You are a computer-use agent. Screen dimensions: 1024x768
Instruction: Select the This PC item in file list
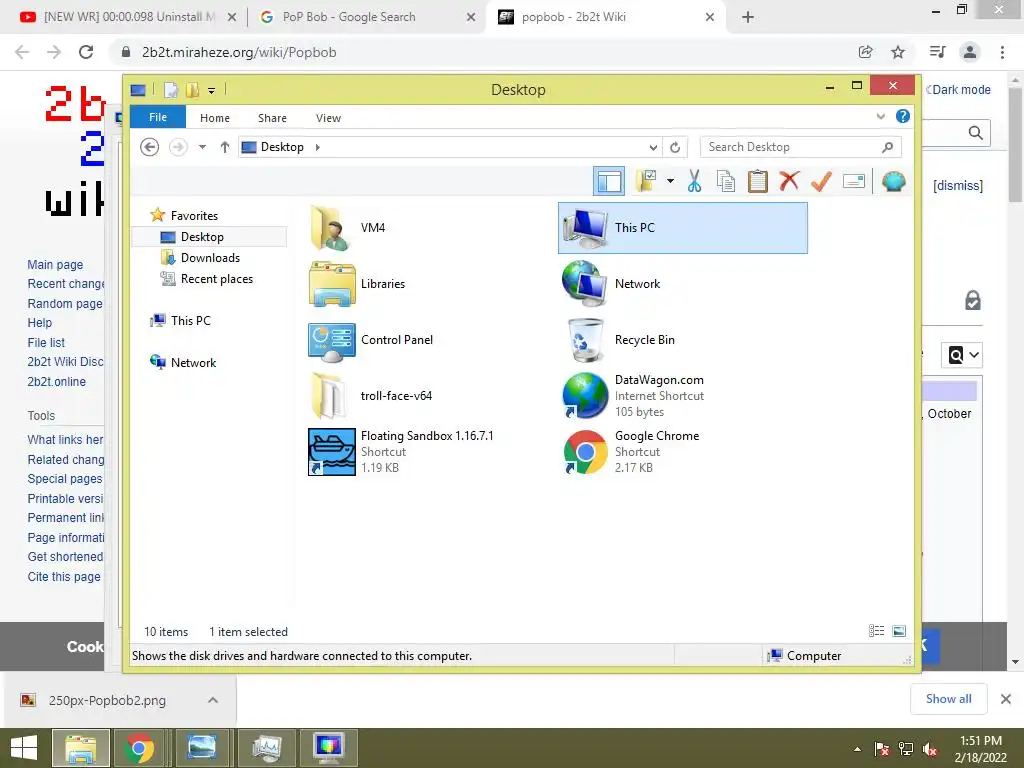pos(682,227)
